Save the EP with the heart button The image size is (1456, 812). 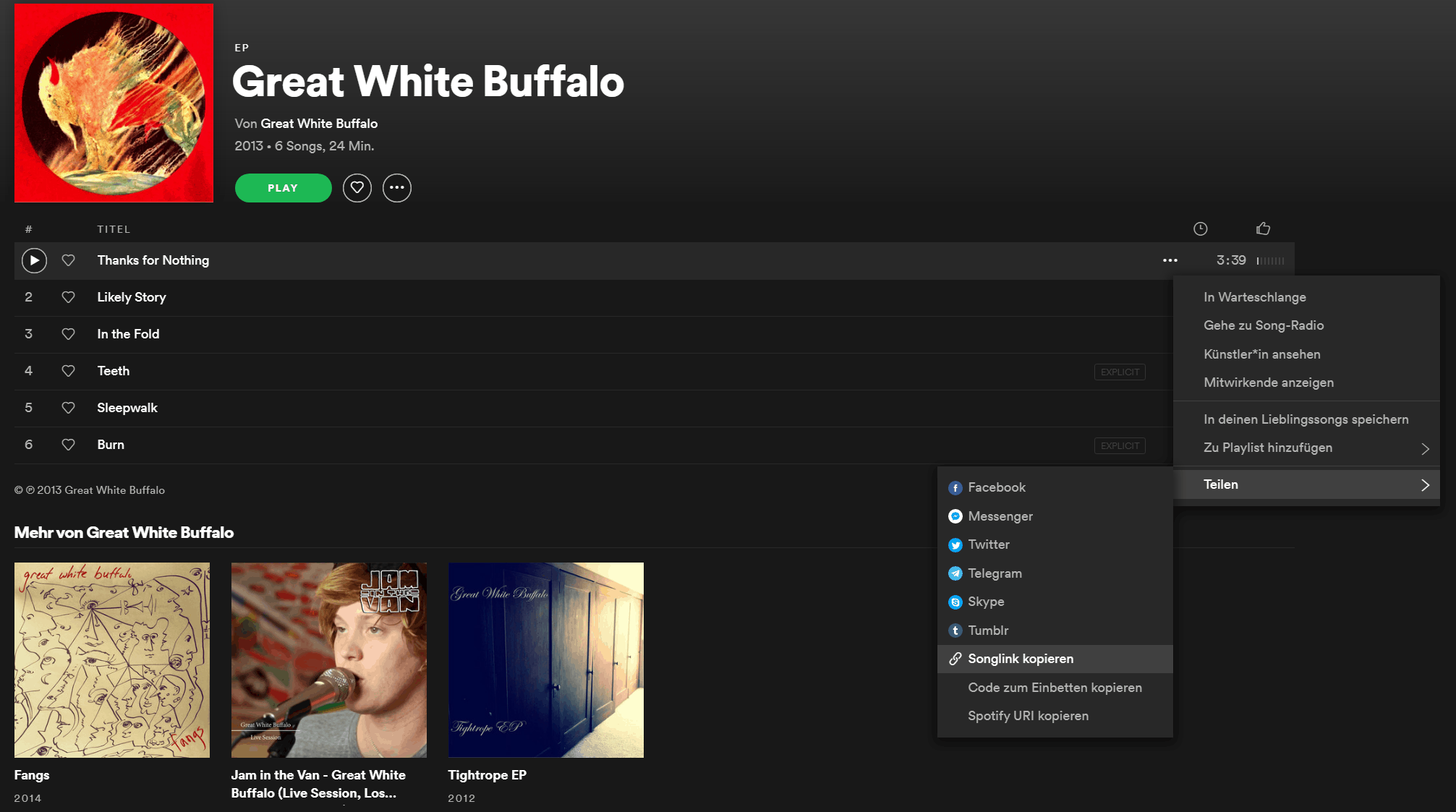357,188
